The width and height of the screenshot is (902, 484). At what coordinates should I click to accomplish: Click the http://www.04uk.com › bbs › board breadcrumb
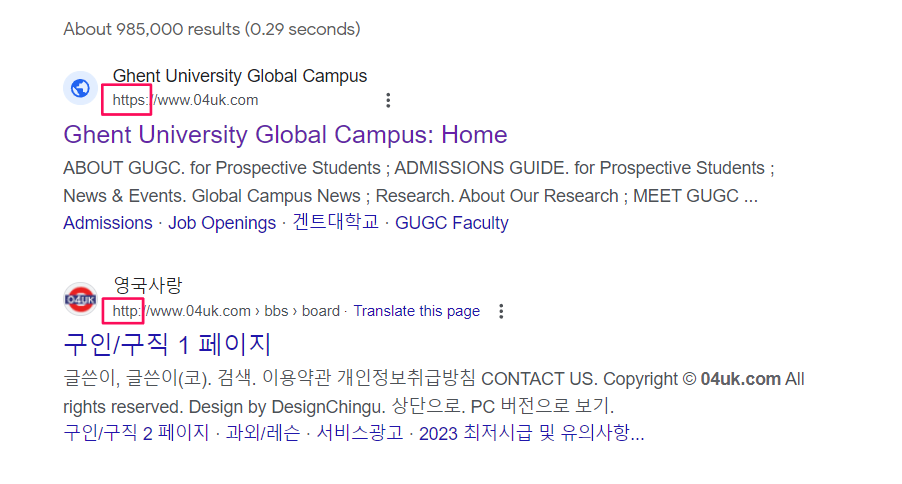[x=226, y=311]
